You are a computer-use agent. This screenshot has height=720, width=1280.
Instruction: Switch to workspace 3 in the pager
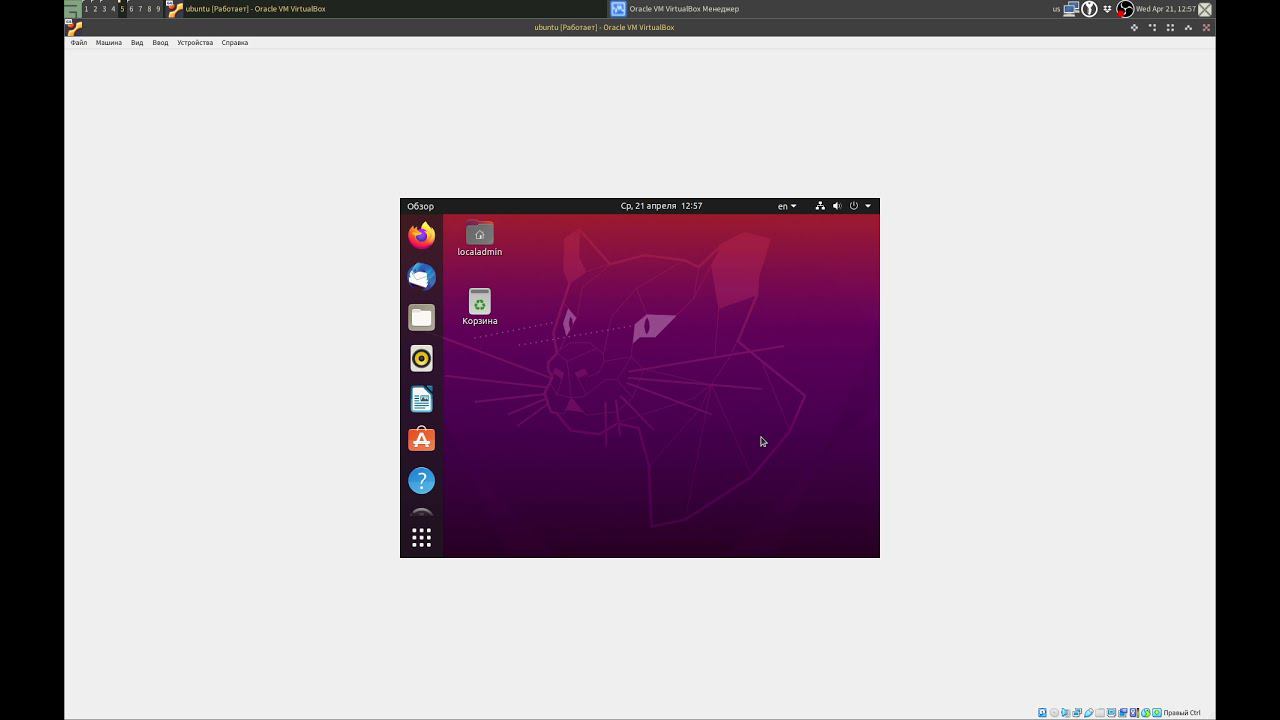click(104, 9)
